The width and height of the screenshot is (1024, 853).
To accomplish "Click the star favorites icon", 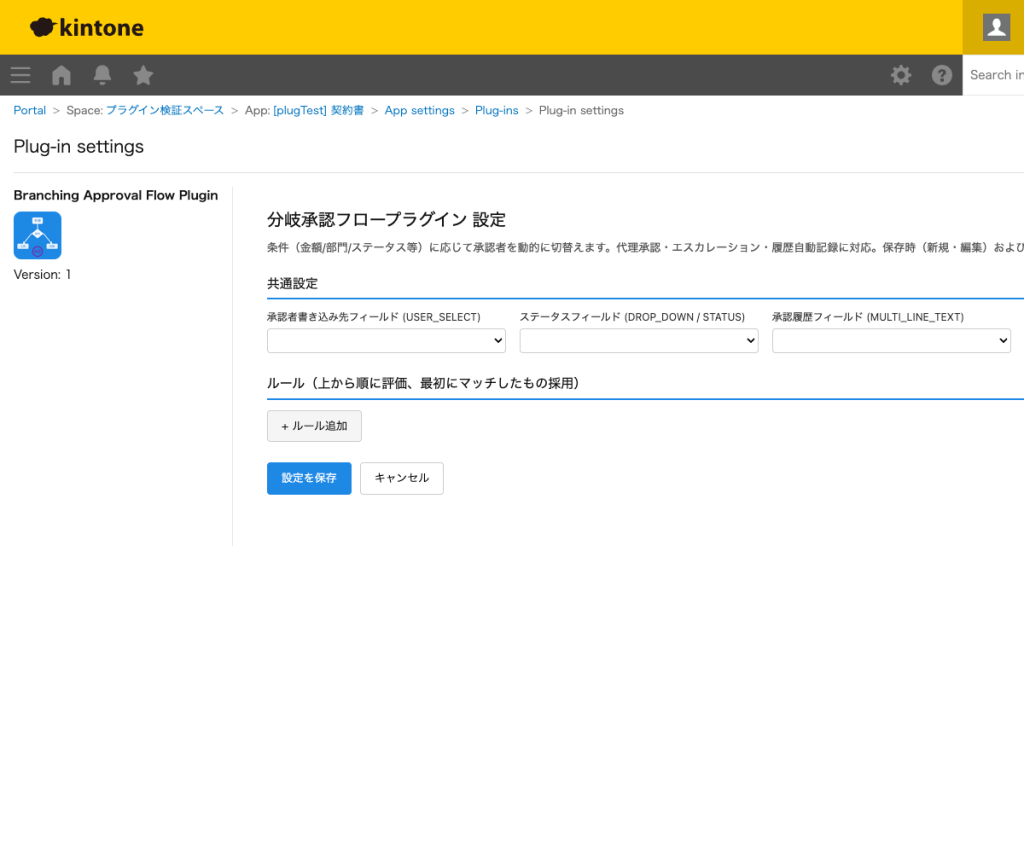I will click(142, 75).
